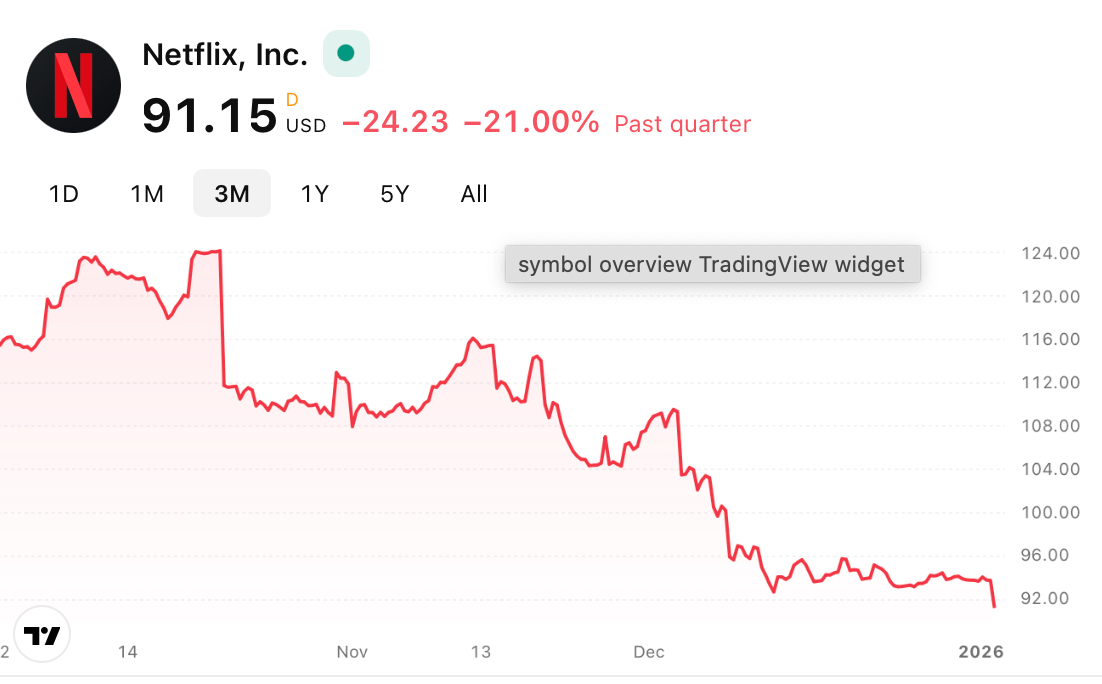This screenshot has height=684, width=1102.
Task: Click the Netflix logo icon
Action: tap(73, 85)
